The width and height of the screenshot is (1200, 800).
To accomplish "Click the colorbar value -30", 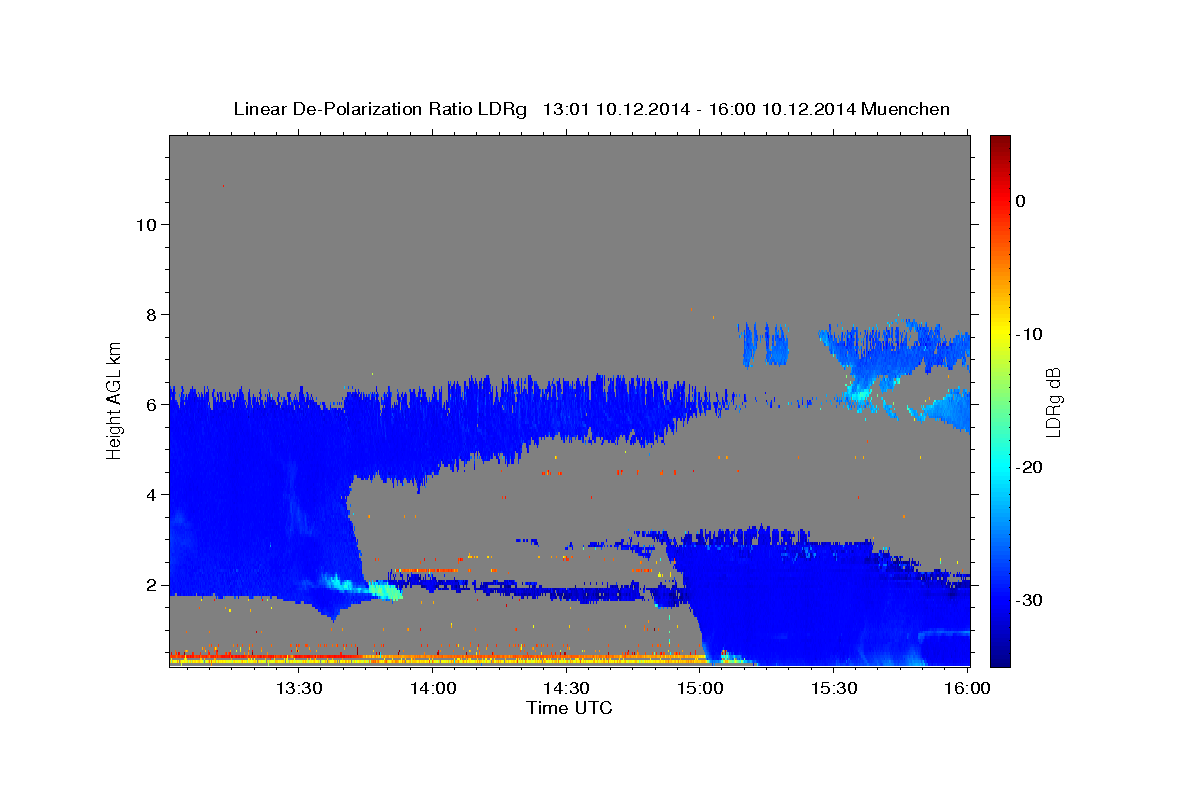I will [1029, 600].
